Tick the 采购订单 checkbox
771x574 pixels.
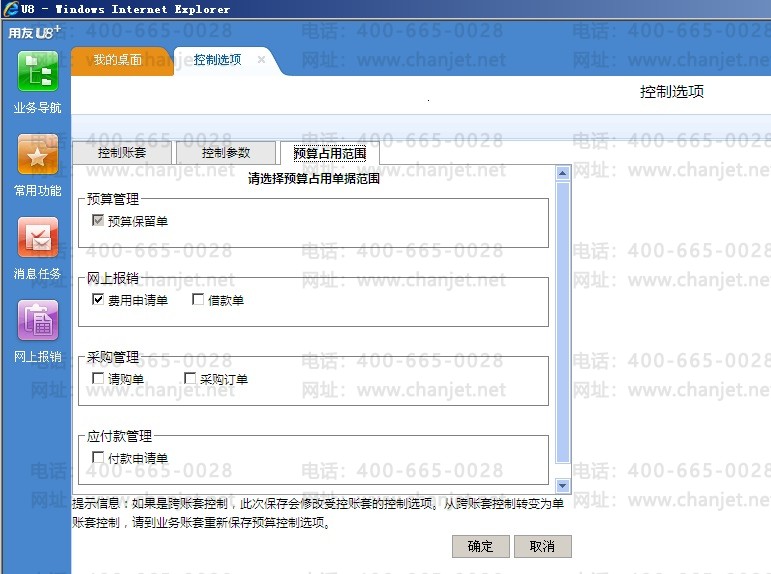pos(190,378)
